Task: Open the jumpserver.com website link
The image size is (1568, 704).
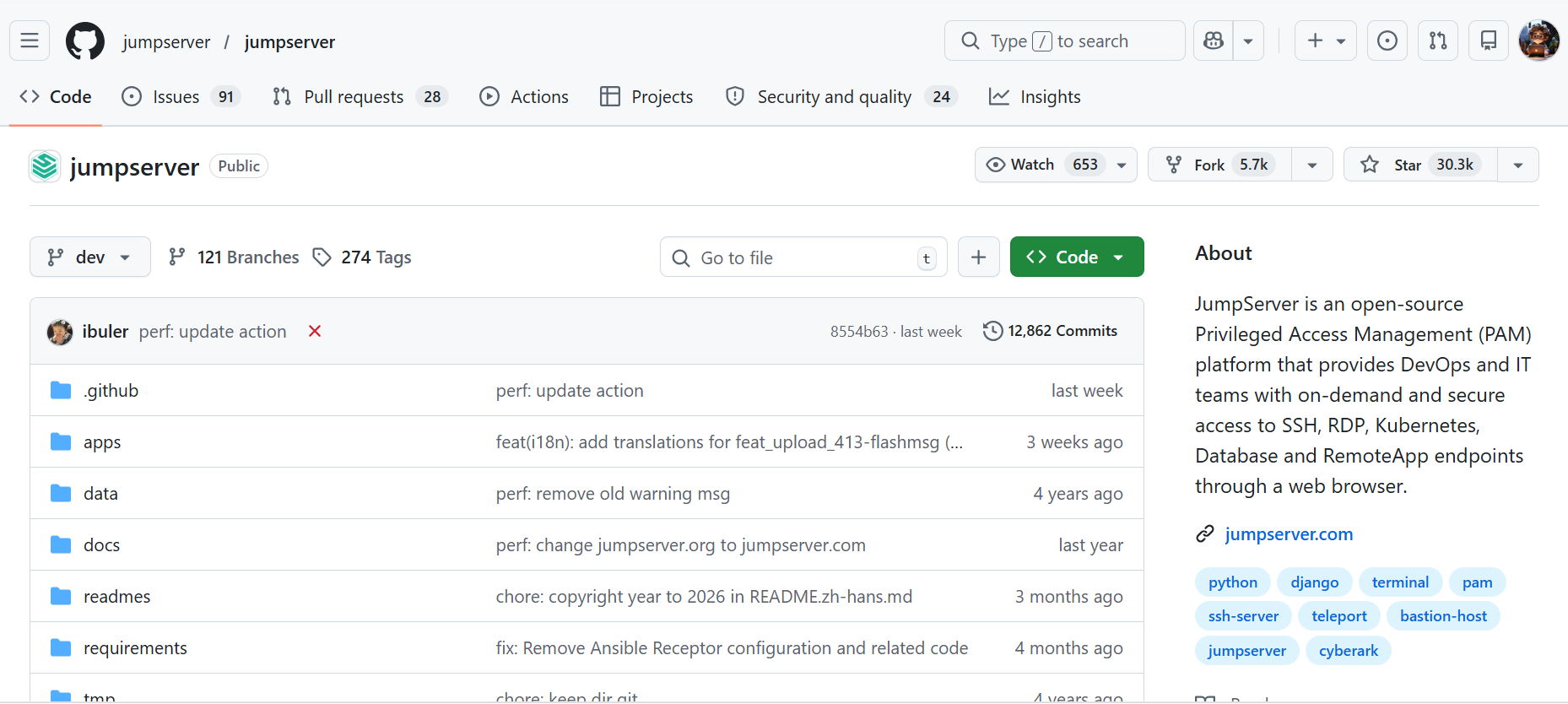Action: tap(1288, 534)
